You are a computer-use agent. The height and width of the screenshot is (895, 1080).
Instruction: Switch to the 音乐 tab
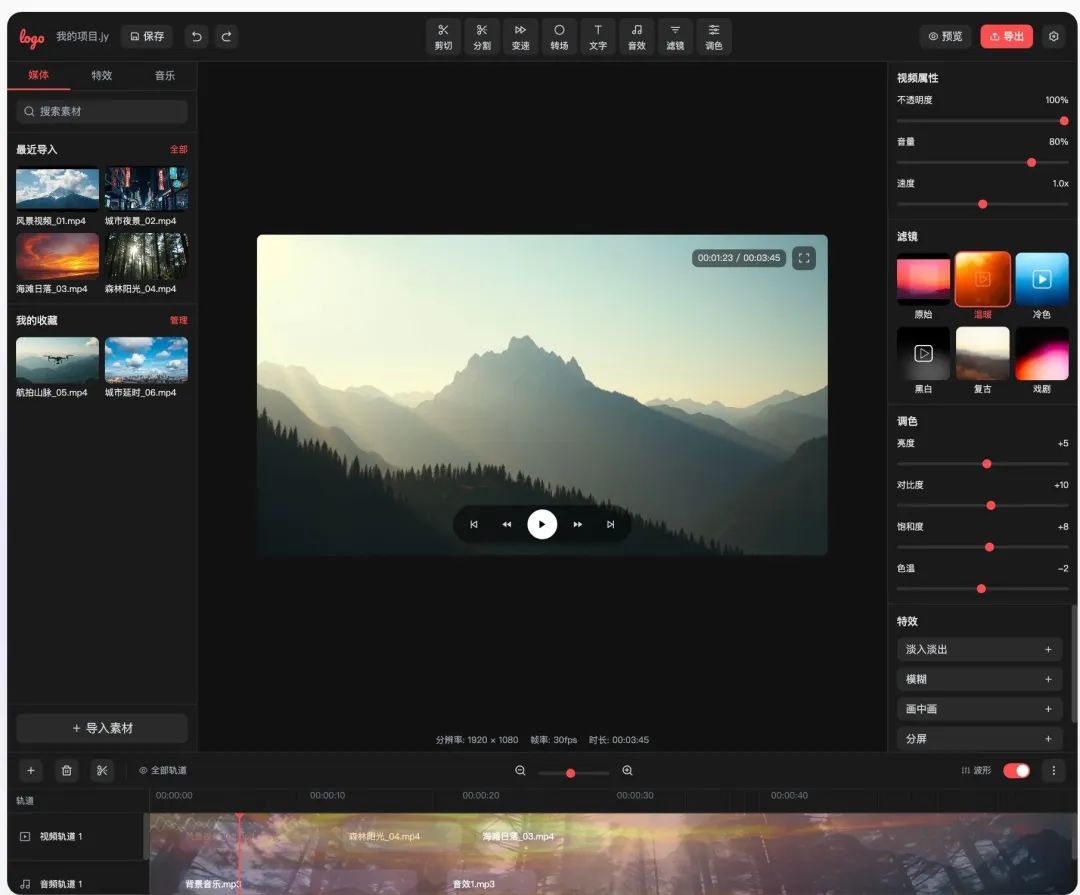coord(164,76)
